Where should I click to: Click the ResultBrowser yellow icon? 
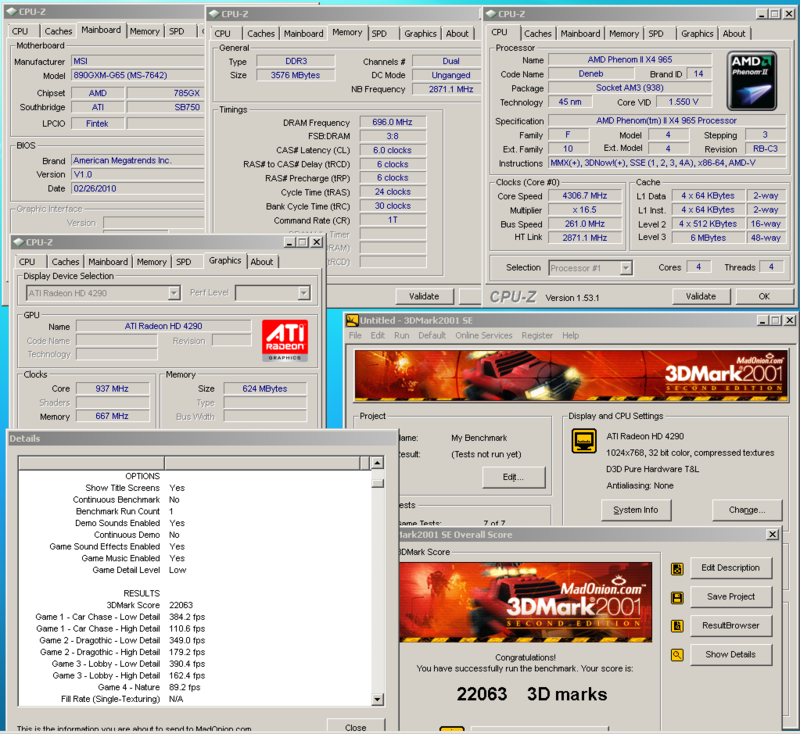click(x=678, y=627)
